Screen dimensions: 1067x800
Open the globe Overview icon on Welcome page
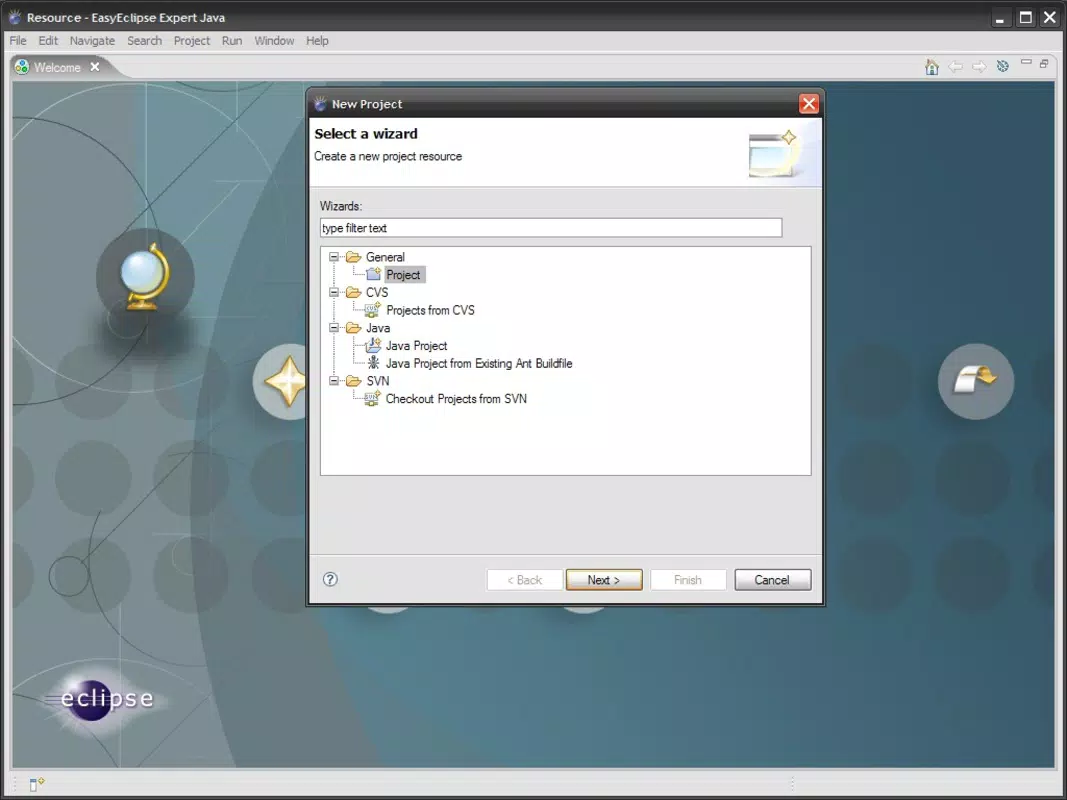click(x=145, y=278)
